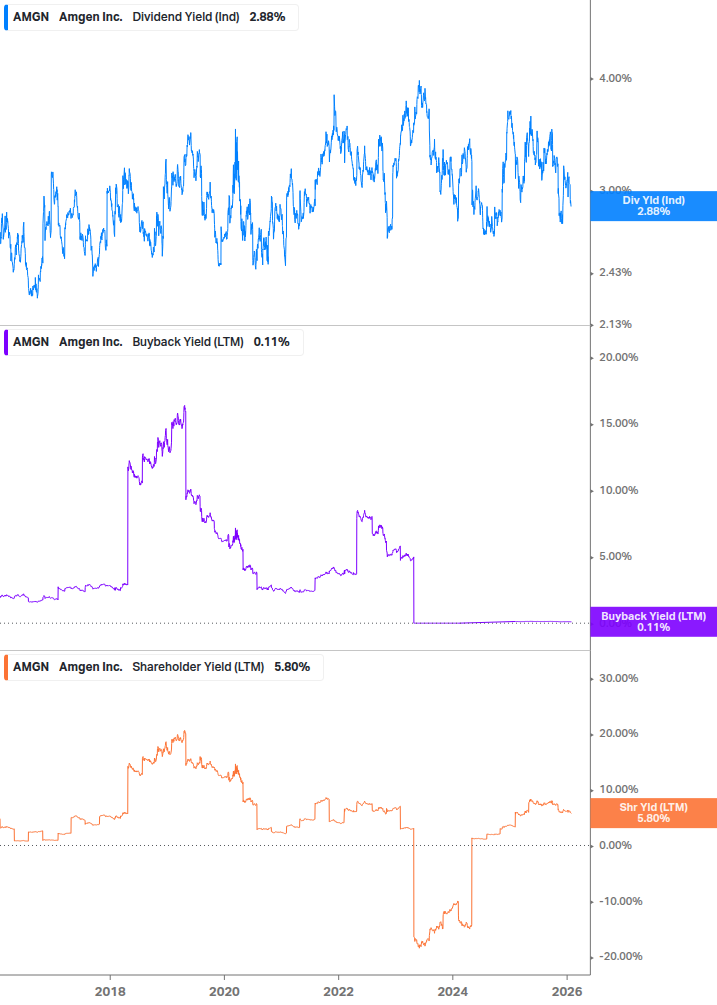Click the 2024 label on the time axis
This screenshot has height=1005, width=717.
453,992
